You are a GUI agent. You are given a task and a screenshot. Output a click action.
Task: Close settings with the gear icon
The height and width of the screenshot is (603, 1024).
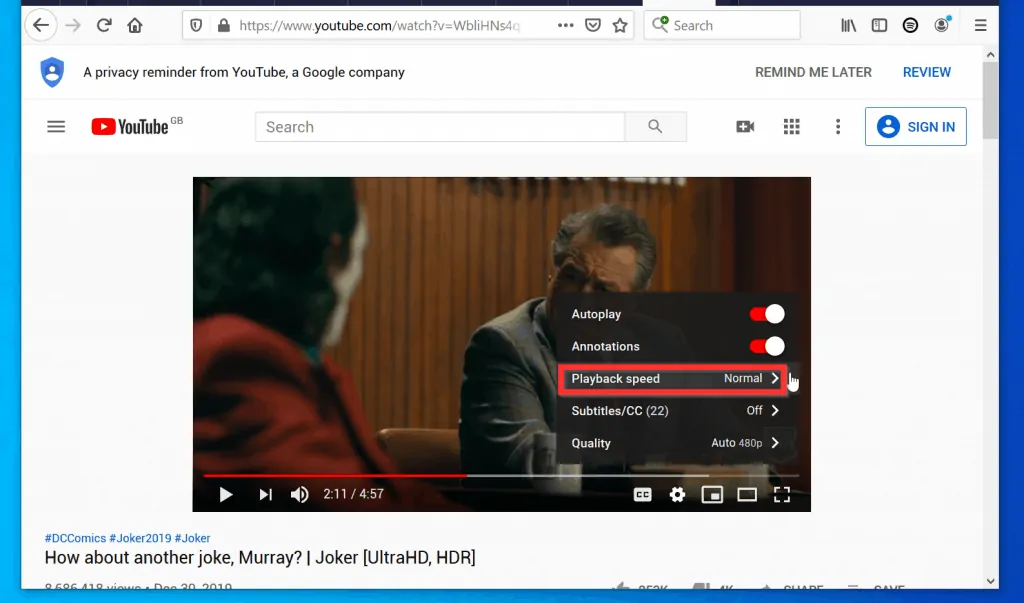(677, 495)
